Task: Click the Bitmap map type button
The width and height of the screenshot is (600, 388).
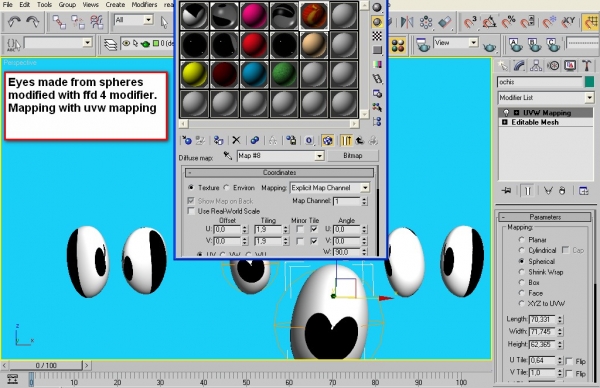Action: pos(353,156)
